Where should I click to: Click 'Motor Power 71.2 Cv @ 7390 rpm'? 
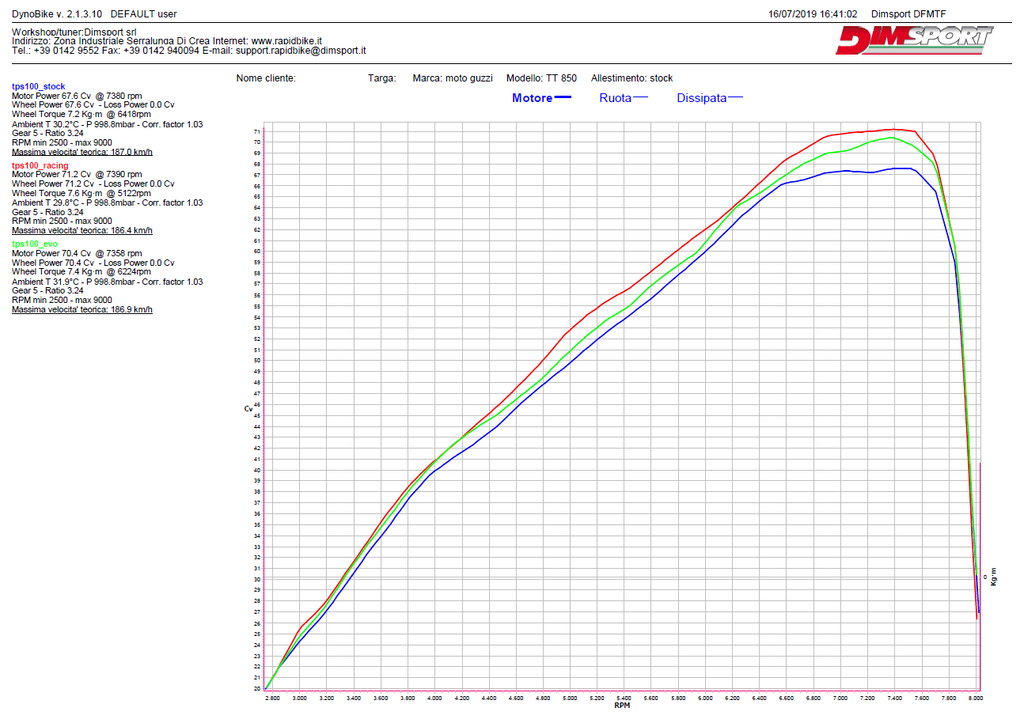[76, 174]
